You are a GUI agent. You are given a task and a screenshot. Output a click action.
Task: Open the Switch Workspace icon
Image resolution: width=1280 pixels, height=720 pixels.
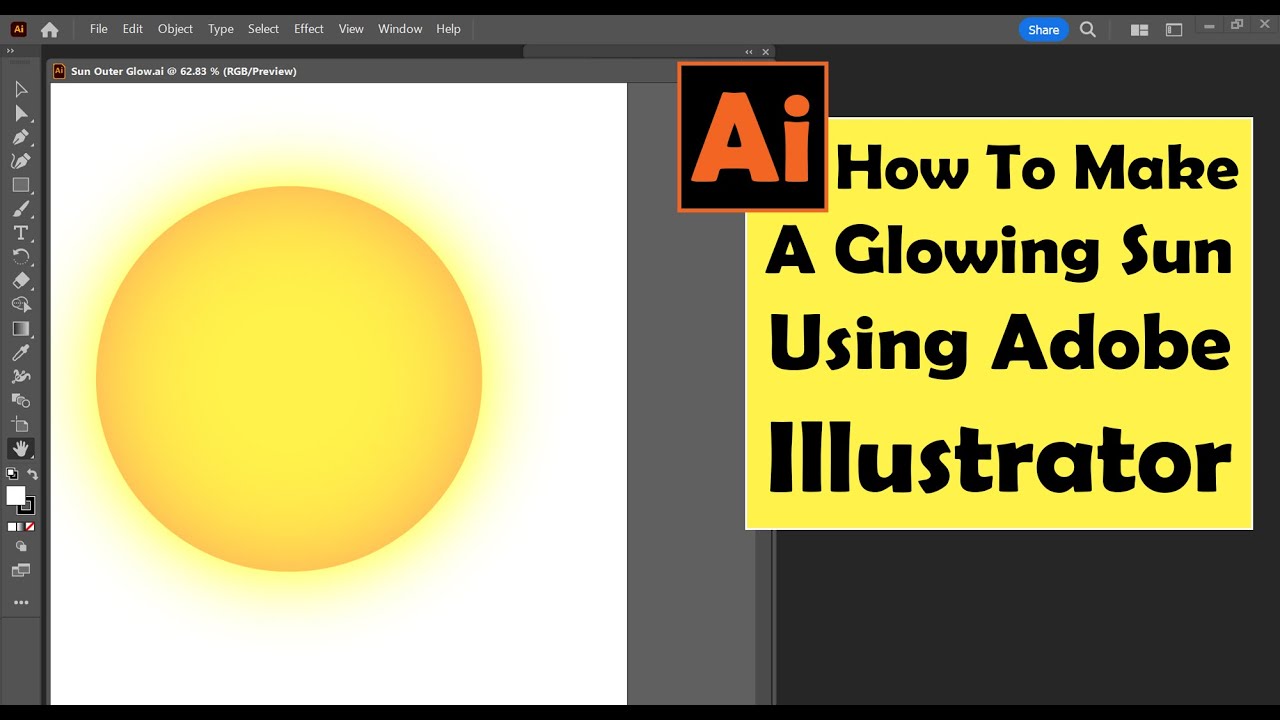coord(1174,30)
